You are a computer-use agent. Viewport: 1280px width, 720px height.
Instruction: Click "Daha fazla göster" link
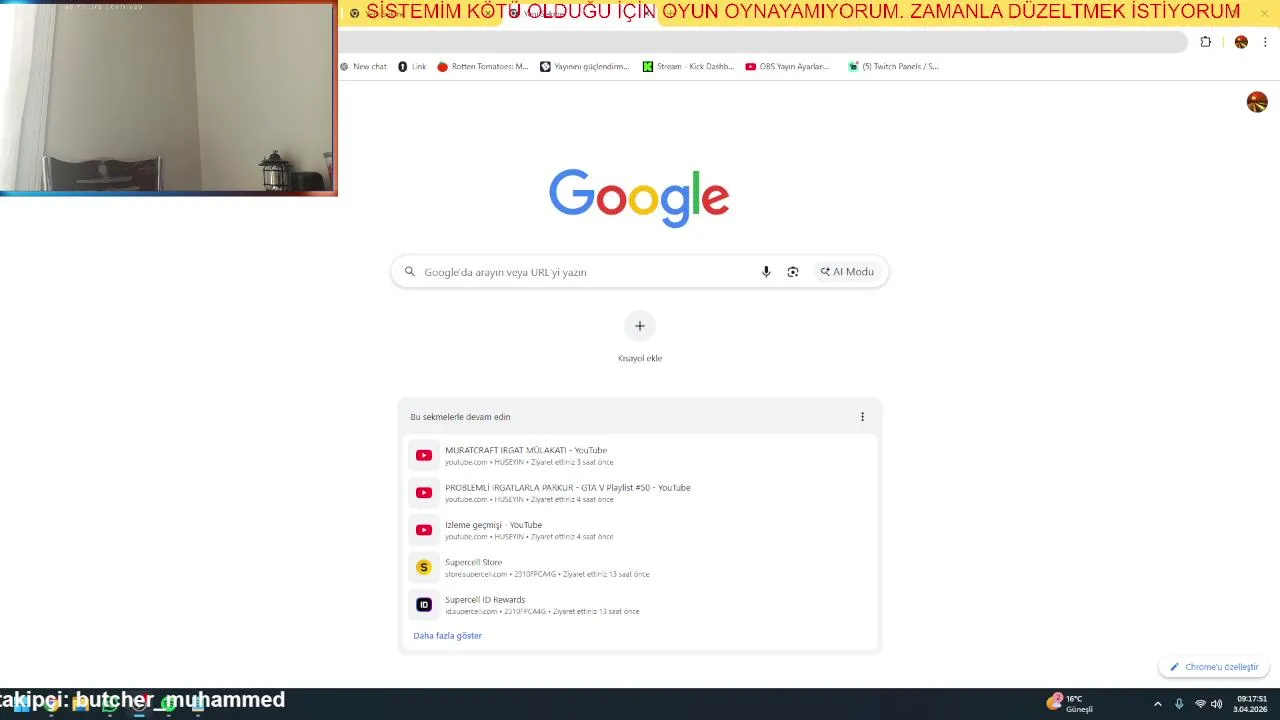(447, 636)
